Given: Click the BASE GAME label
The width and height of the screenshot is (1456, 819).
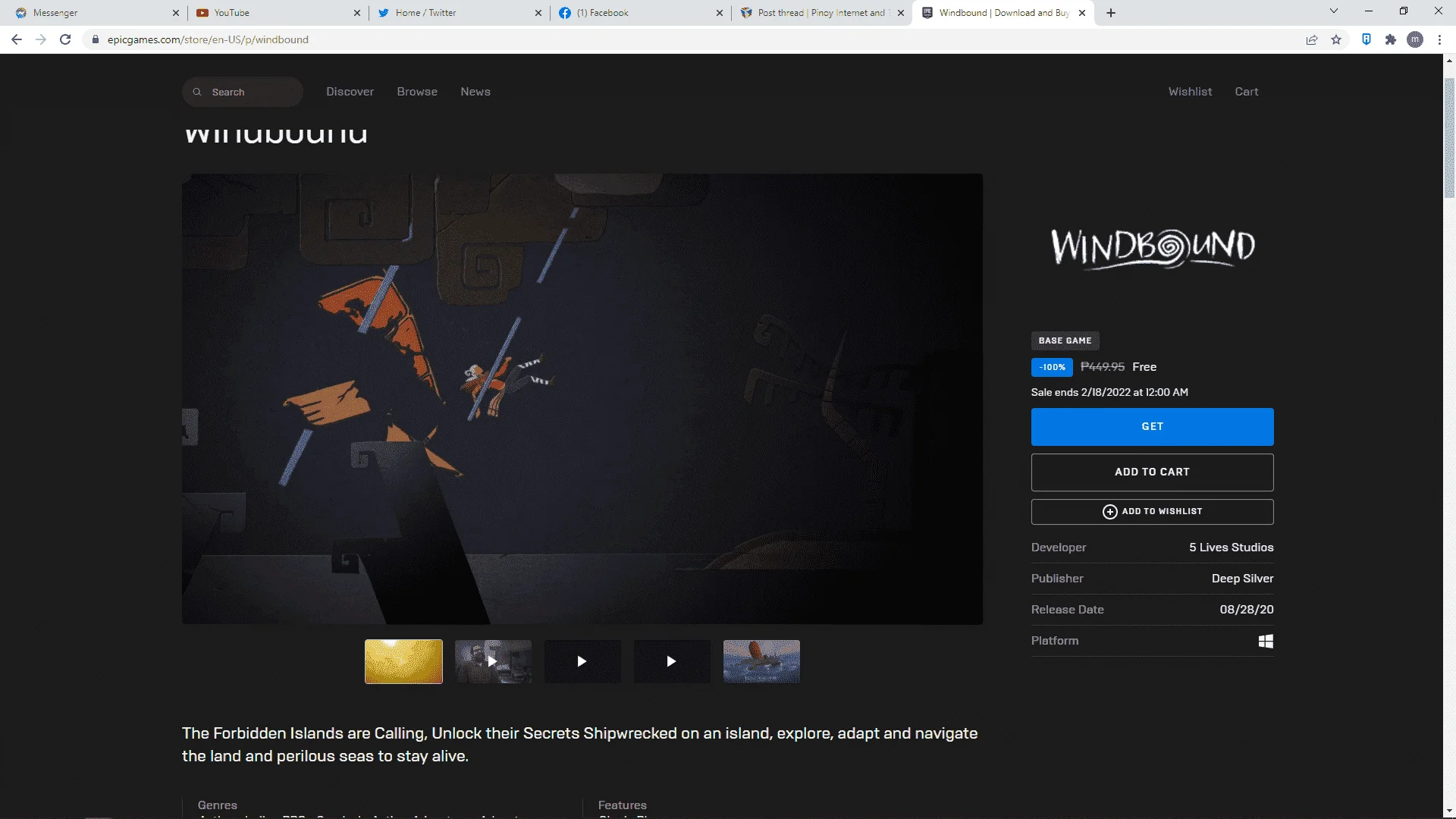Looking at the screenshot, I should click(x=1065, y=341).
